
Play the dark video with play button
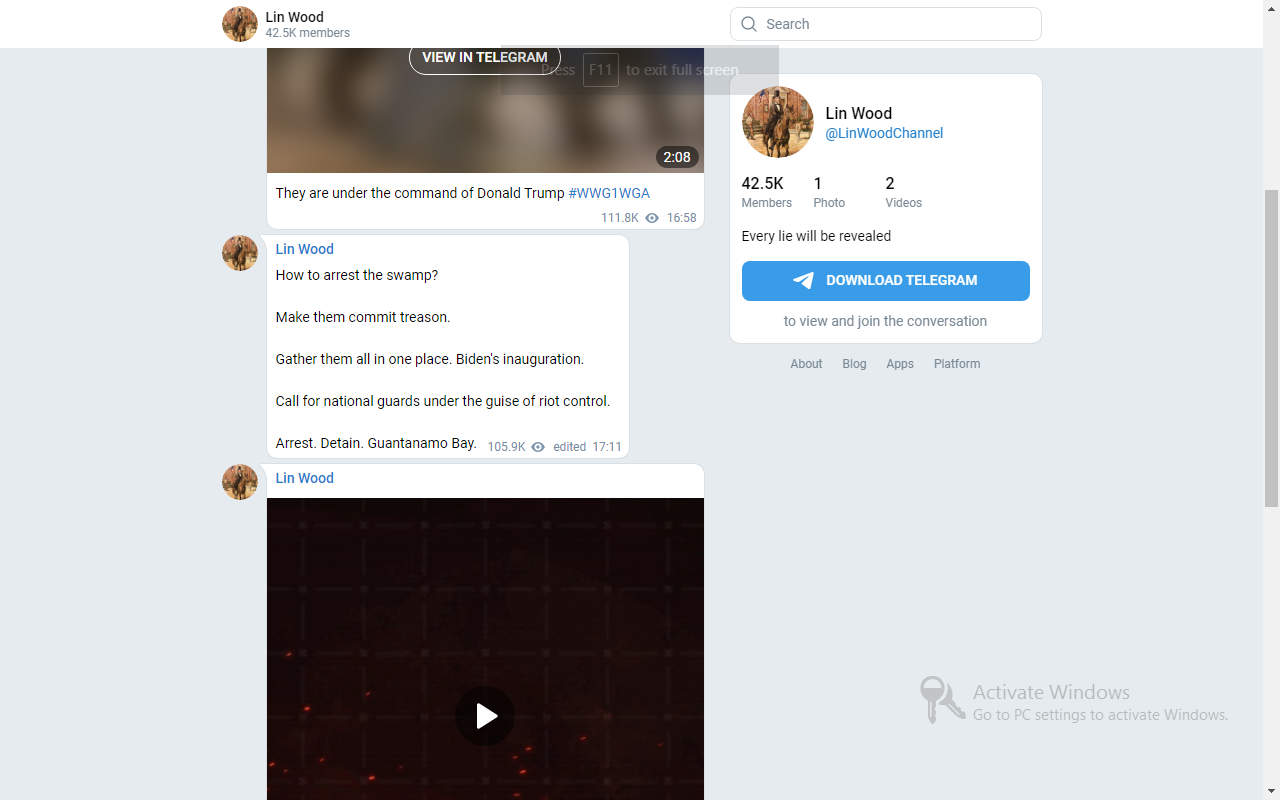coord(485,716)
